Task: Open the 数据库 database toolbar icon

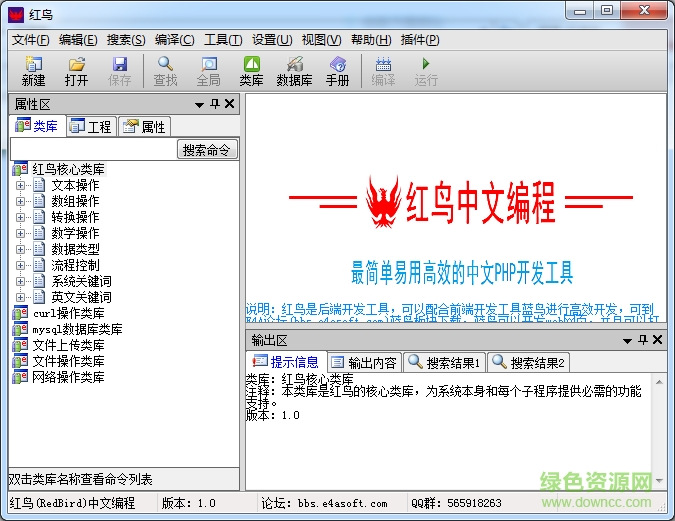Action: 294,71
